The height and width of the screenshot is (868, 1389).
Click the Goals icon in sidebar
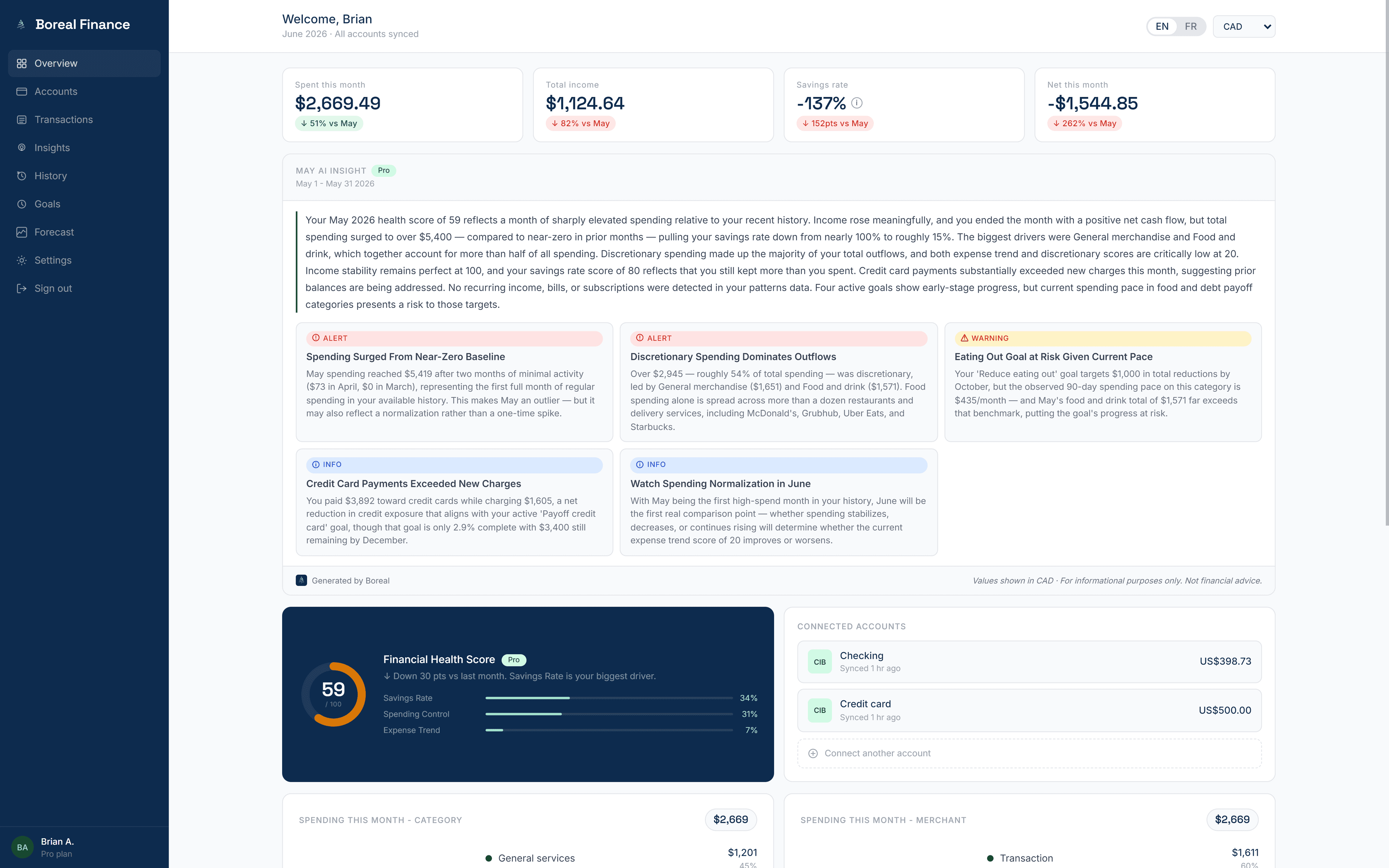(22, 204)
